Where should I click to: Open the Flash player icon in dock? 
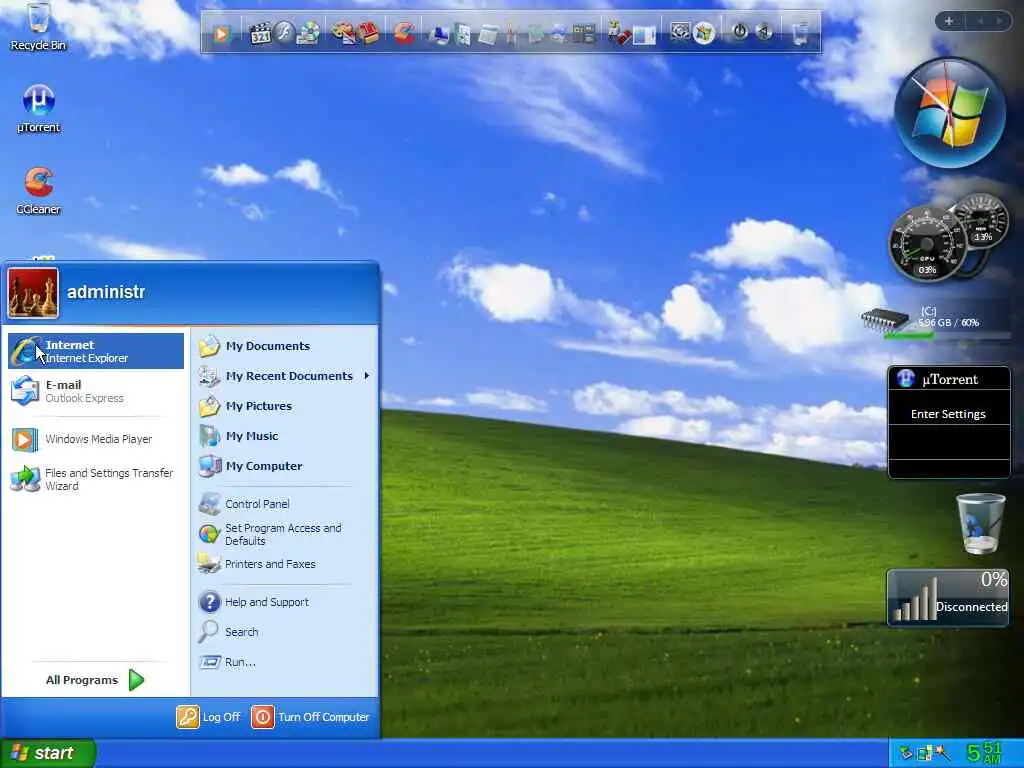[x=284, y=32]
